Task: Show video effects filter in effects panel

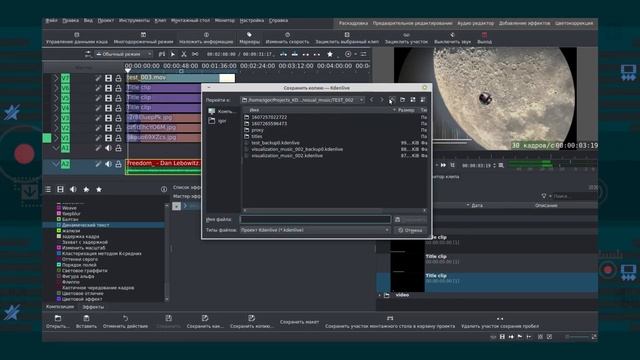Action: 60,189
